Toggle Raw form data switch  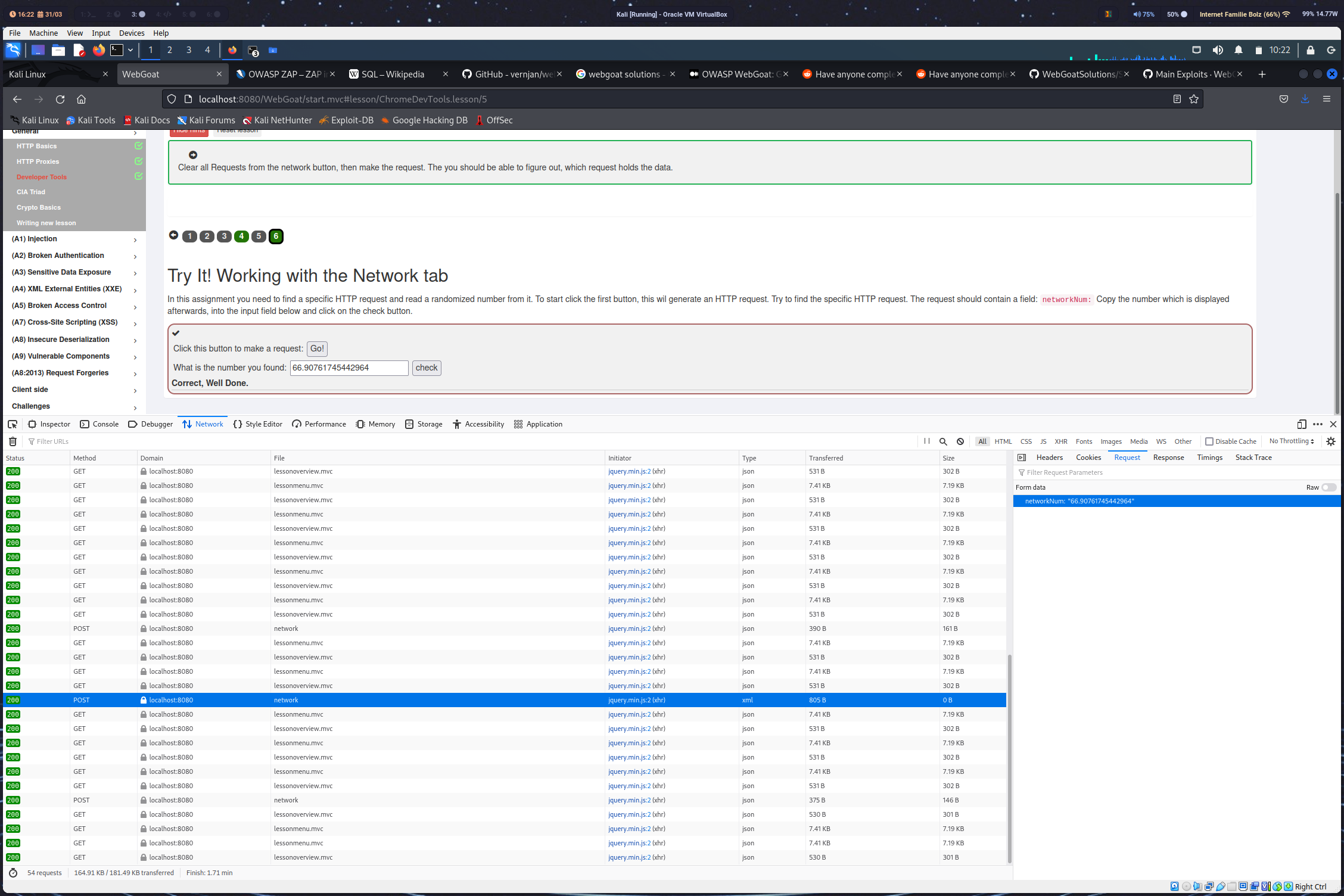point(1329,487)
